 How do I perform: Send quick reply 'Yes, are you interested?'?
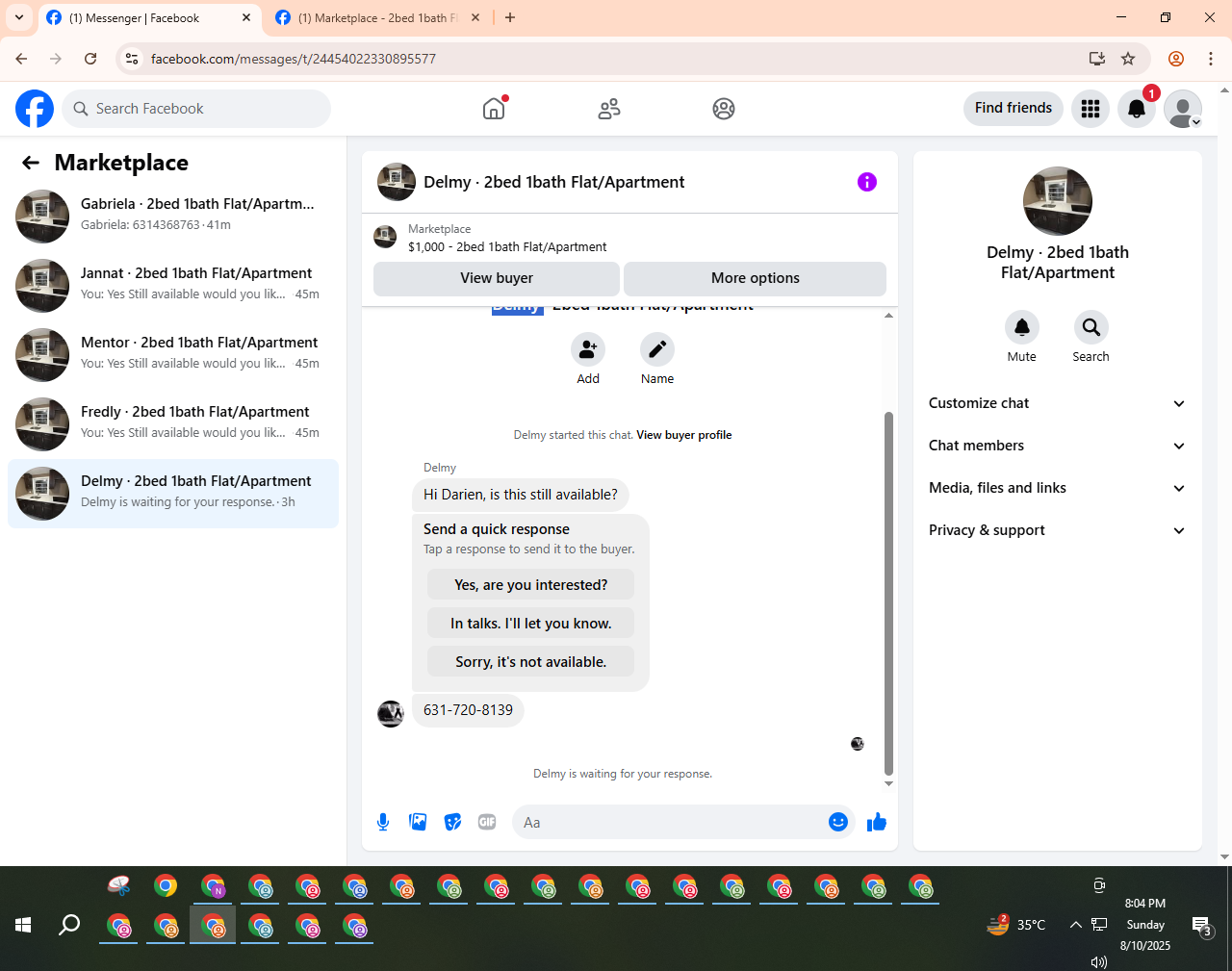[531, 585]
